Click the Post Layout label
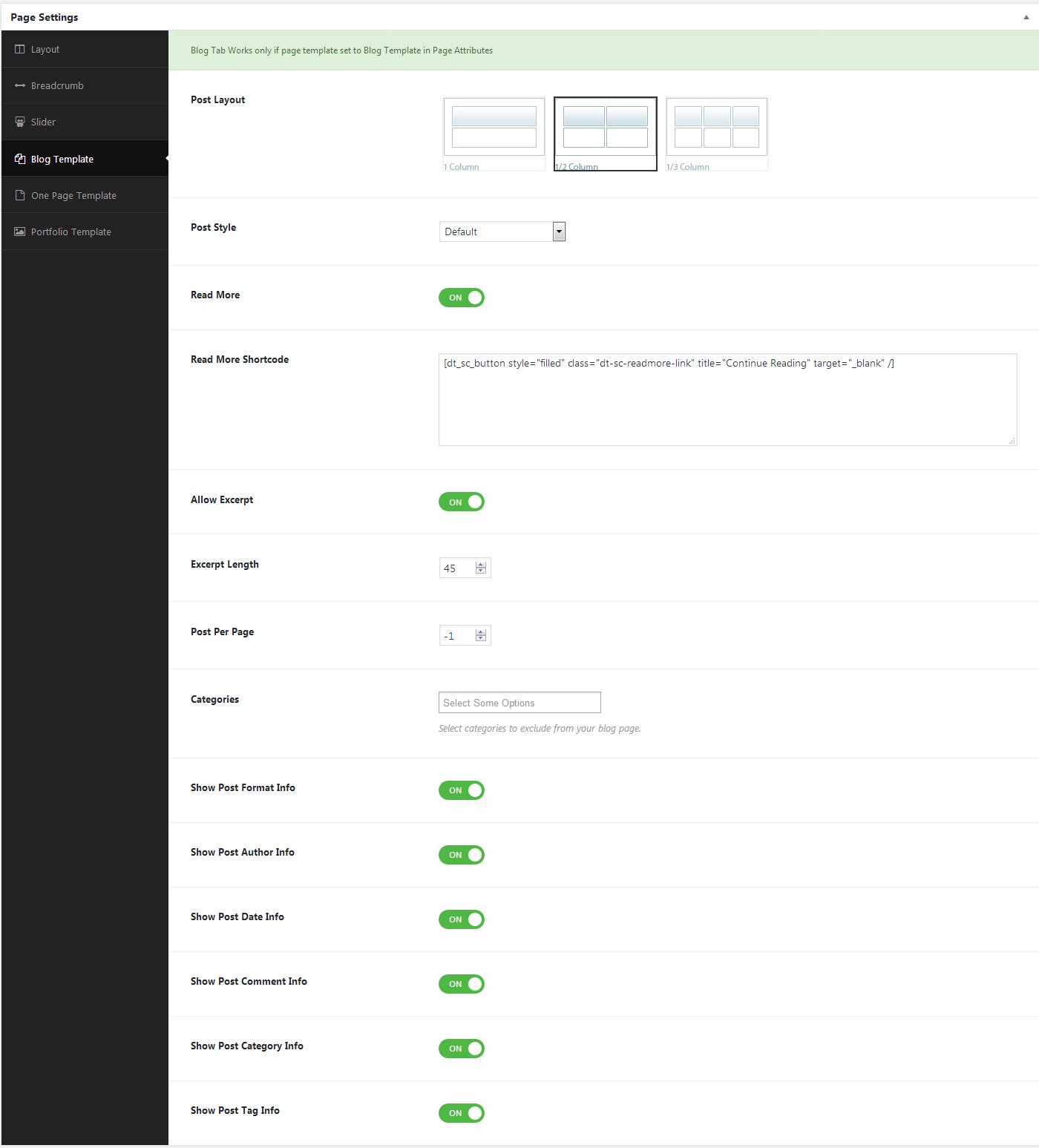The width and height of the screenshot is (1039, 1148). click(217, 99)
